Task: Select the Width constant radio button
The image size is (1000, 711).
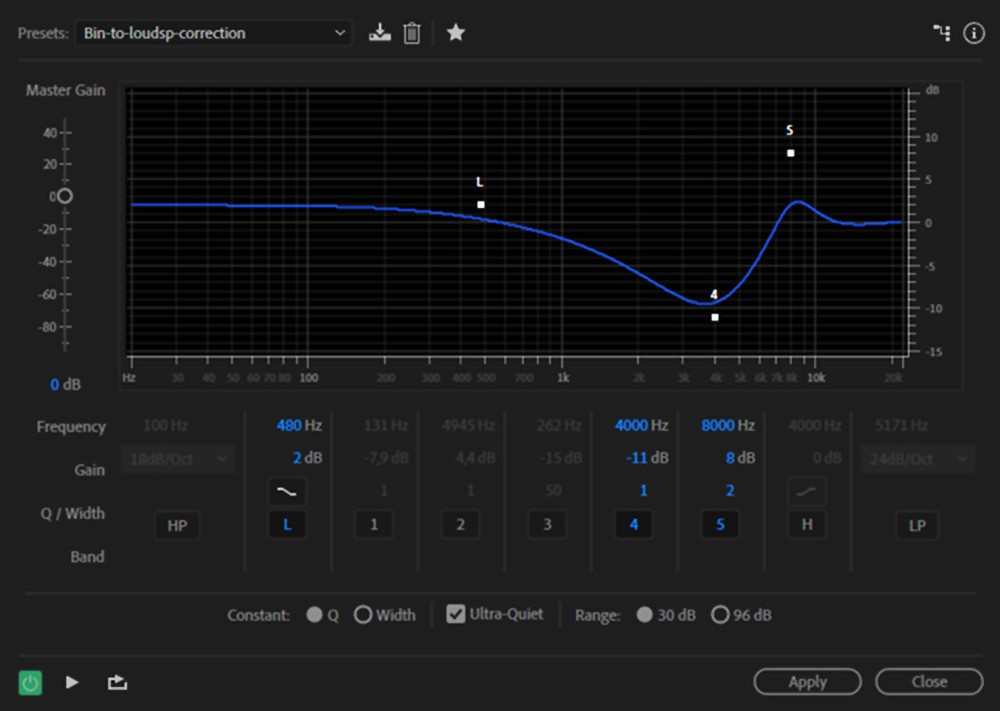Action: coord(363,615)
